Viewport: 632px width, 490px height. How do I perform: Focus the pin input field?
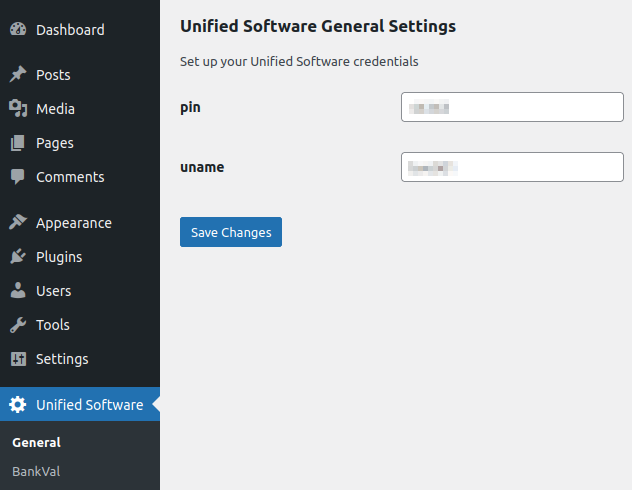coord(512,107)
